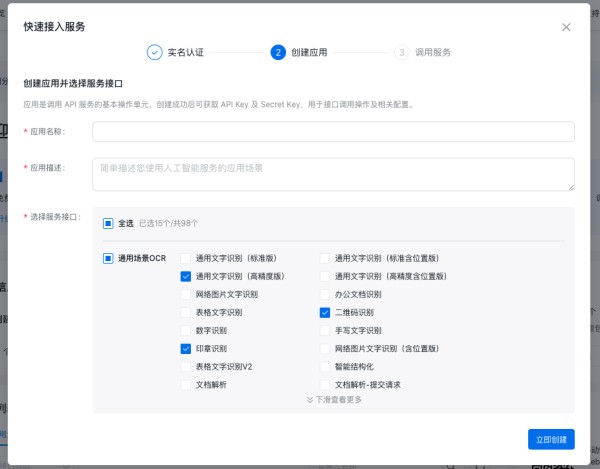
Task: Click the 下滑查看更多 double-chevron icon
Action: [310, 399]
